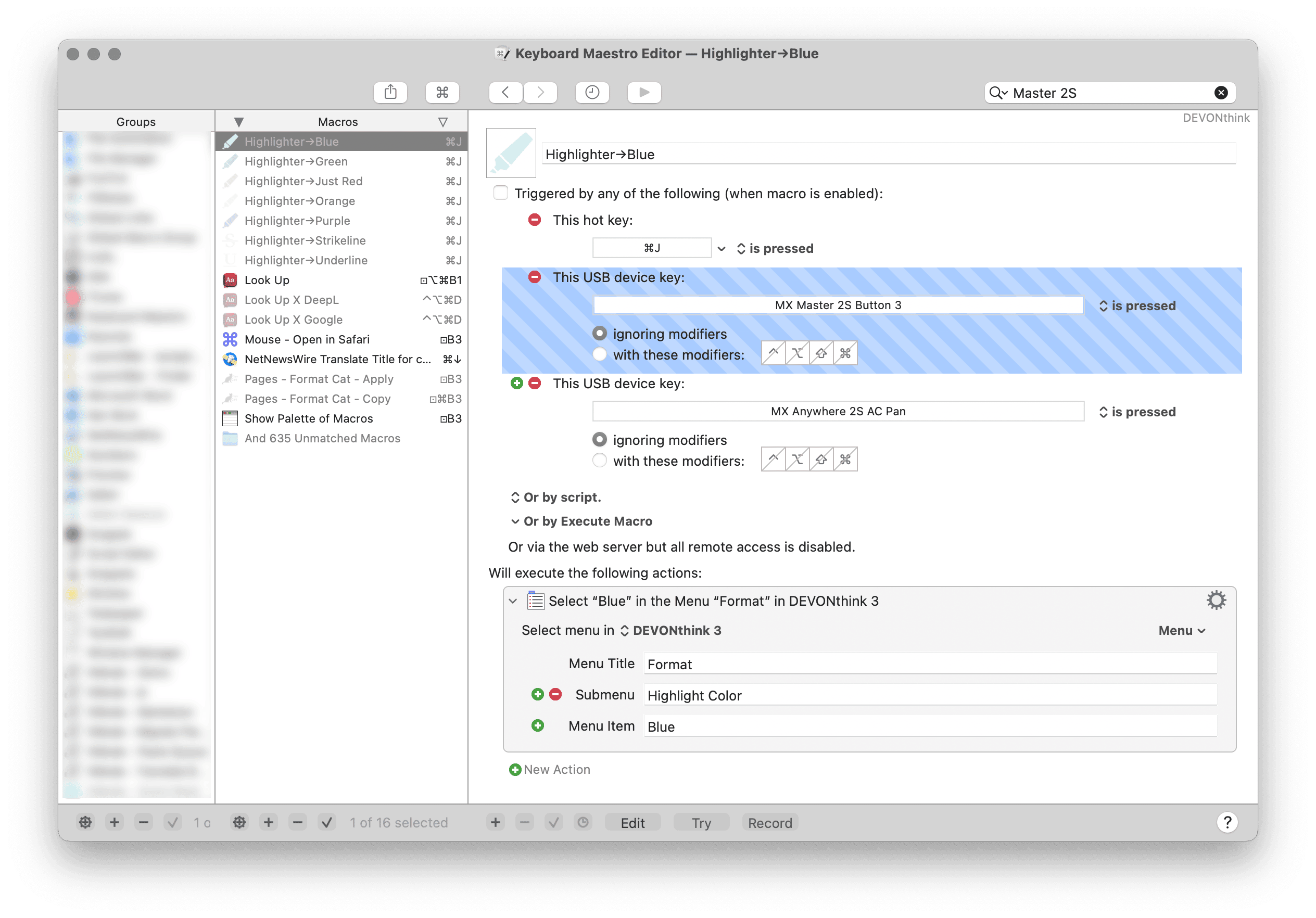1316x918 pixels.
Task: Click the New Action link
Action: 556,770
